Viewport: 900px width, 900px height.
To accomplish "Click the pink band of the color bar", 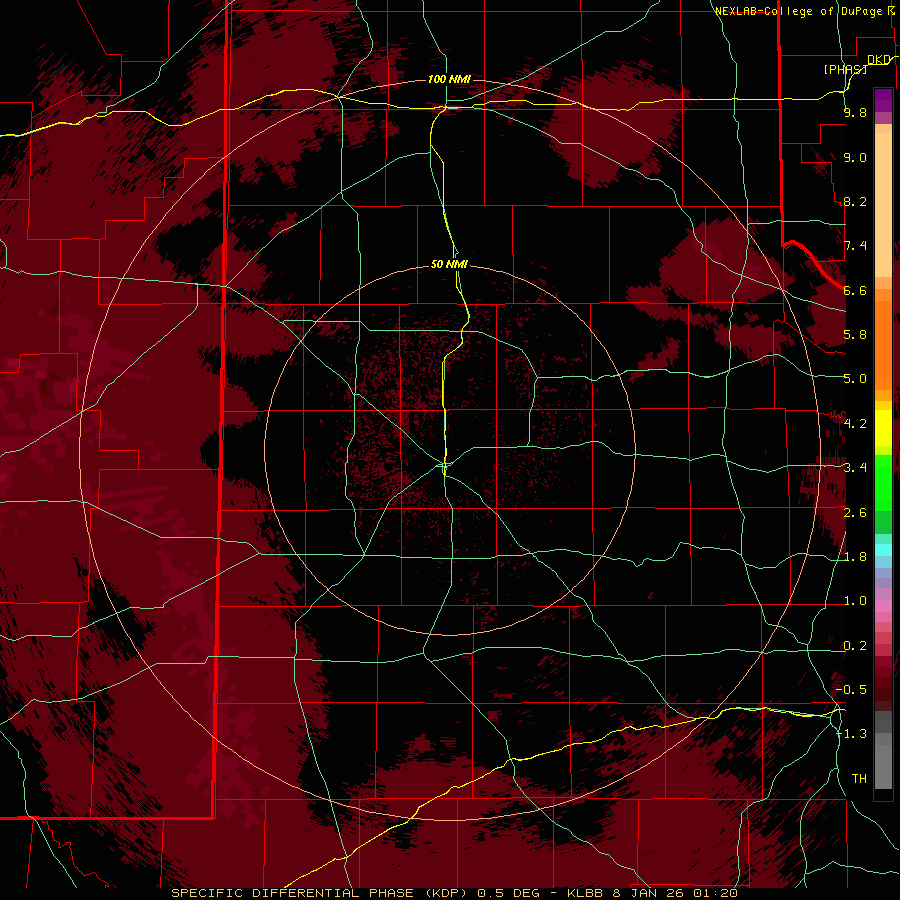I will tap(883, 606).
